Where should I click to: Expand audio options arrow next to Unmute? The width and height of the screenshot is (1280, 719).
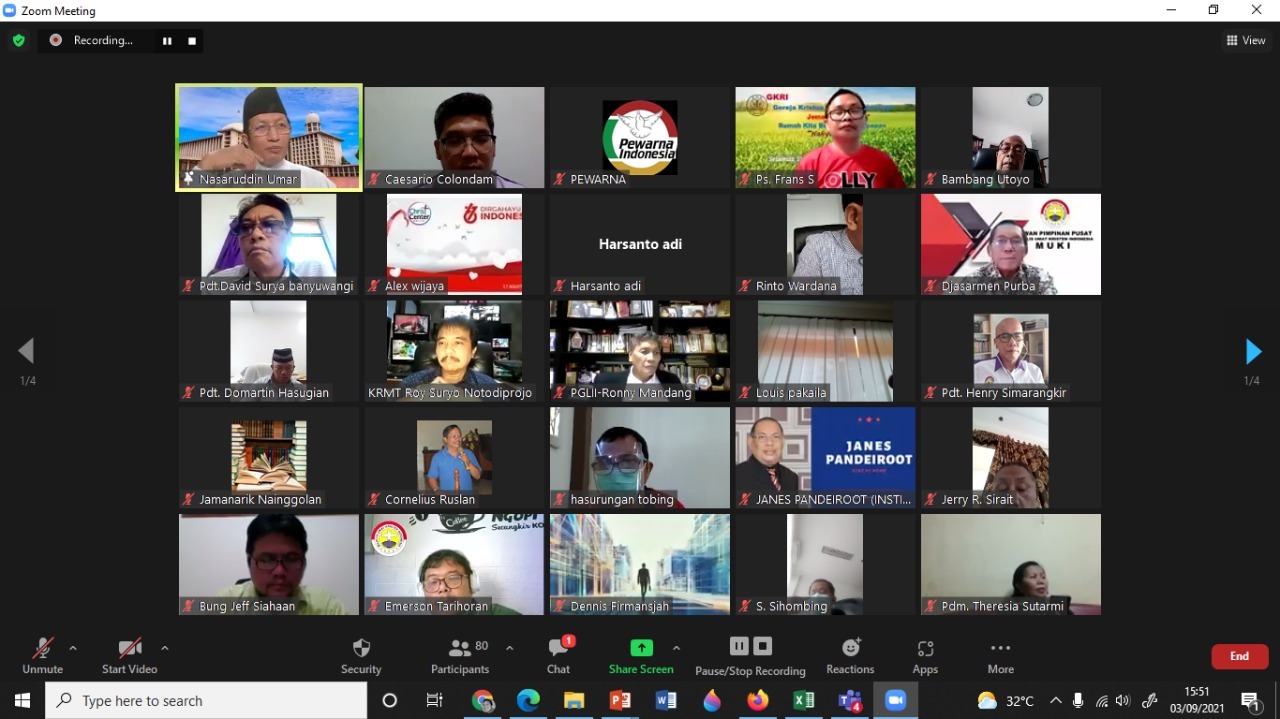pos(73,648)
